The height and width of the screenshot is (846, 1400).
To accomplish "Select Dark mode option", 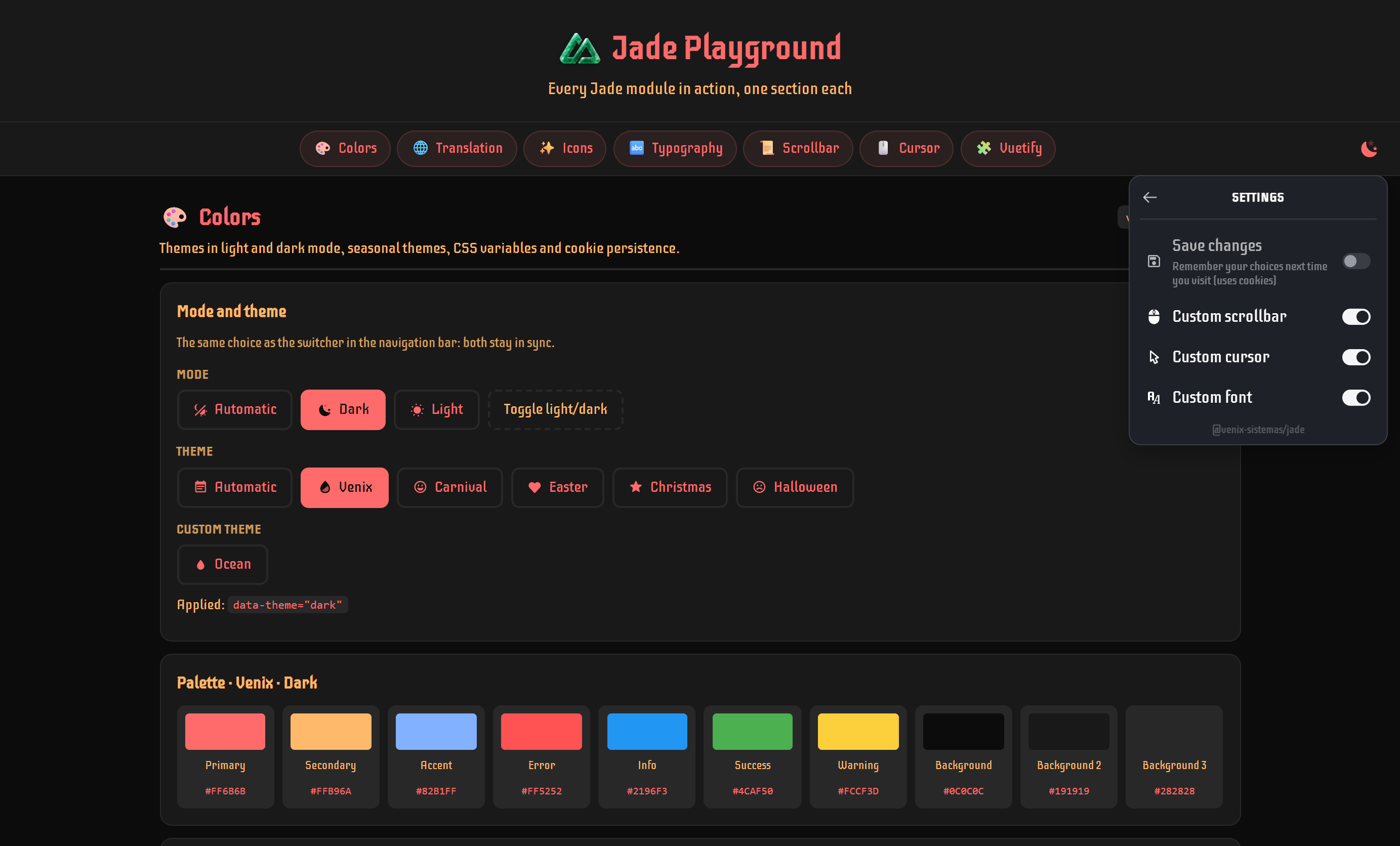I will pyautogui.click(x=343, y=410).
